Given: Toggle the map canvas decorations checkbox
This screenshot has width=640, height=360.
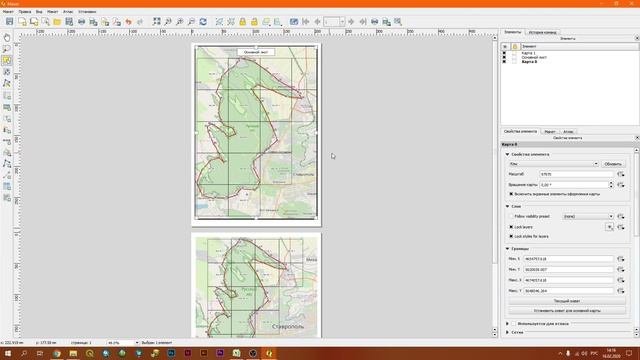Looking at the screenshot, I should 511,194.
